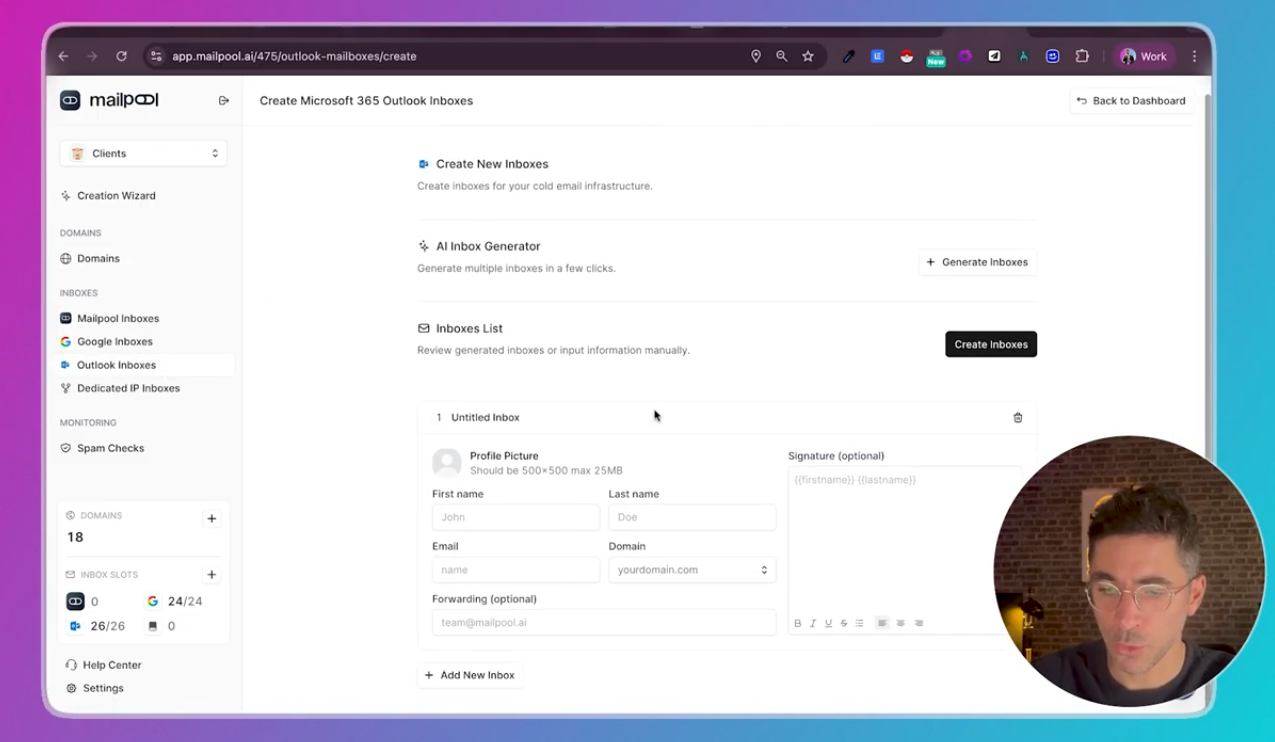Align signature text left

[882, 623]
